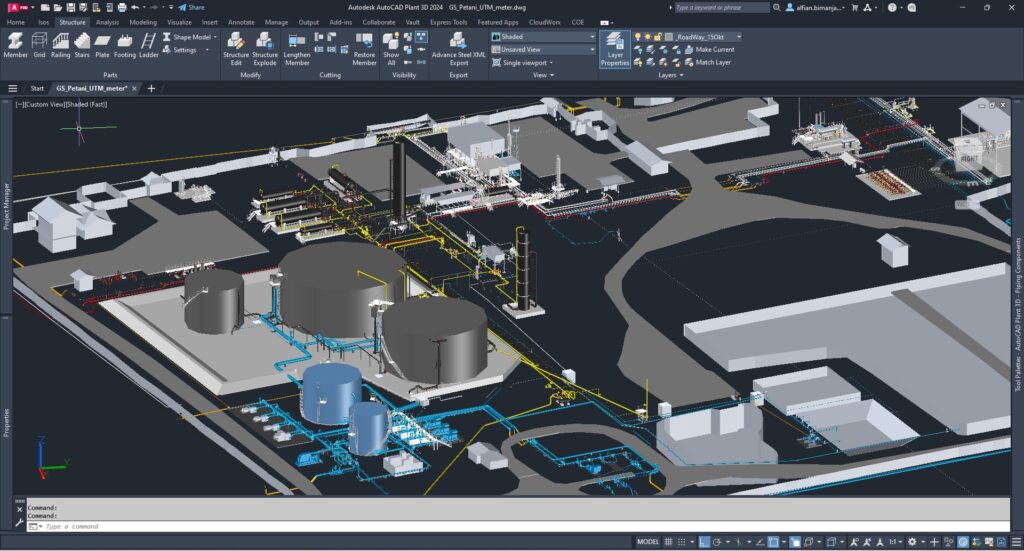The image size is (1024, 551).
Task: Open status bar customization menu
Action: (1016, 542)
